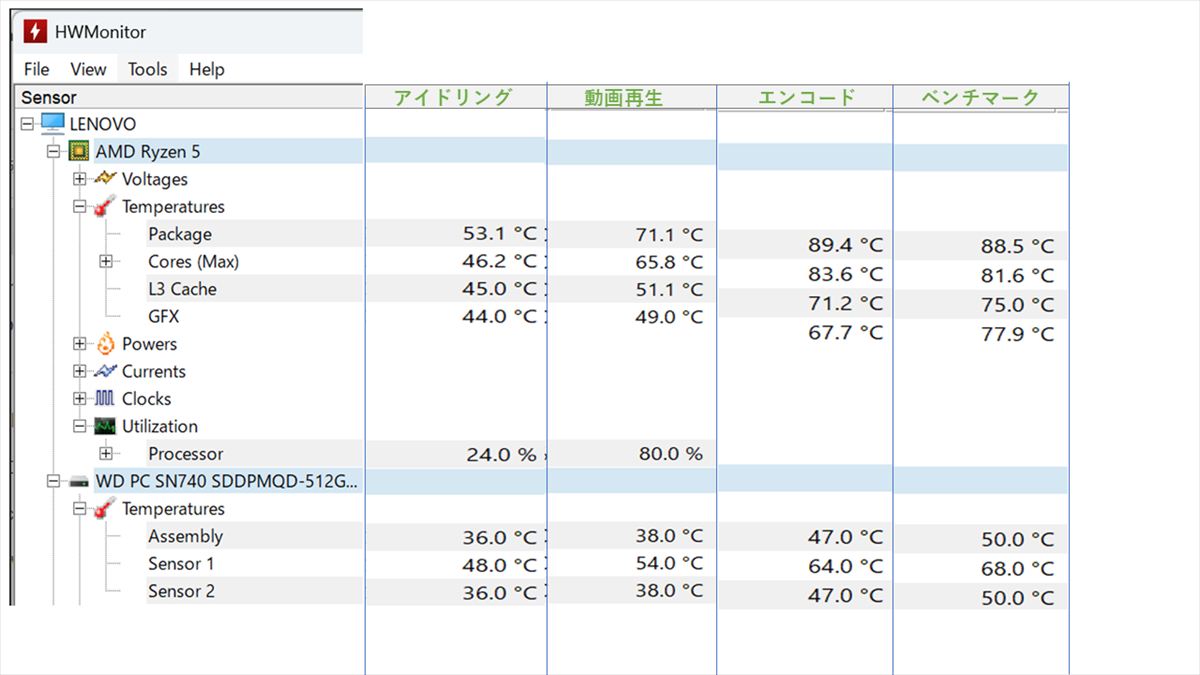Select the AMD Ryzen 5 row label

coord(148,152)
